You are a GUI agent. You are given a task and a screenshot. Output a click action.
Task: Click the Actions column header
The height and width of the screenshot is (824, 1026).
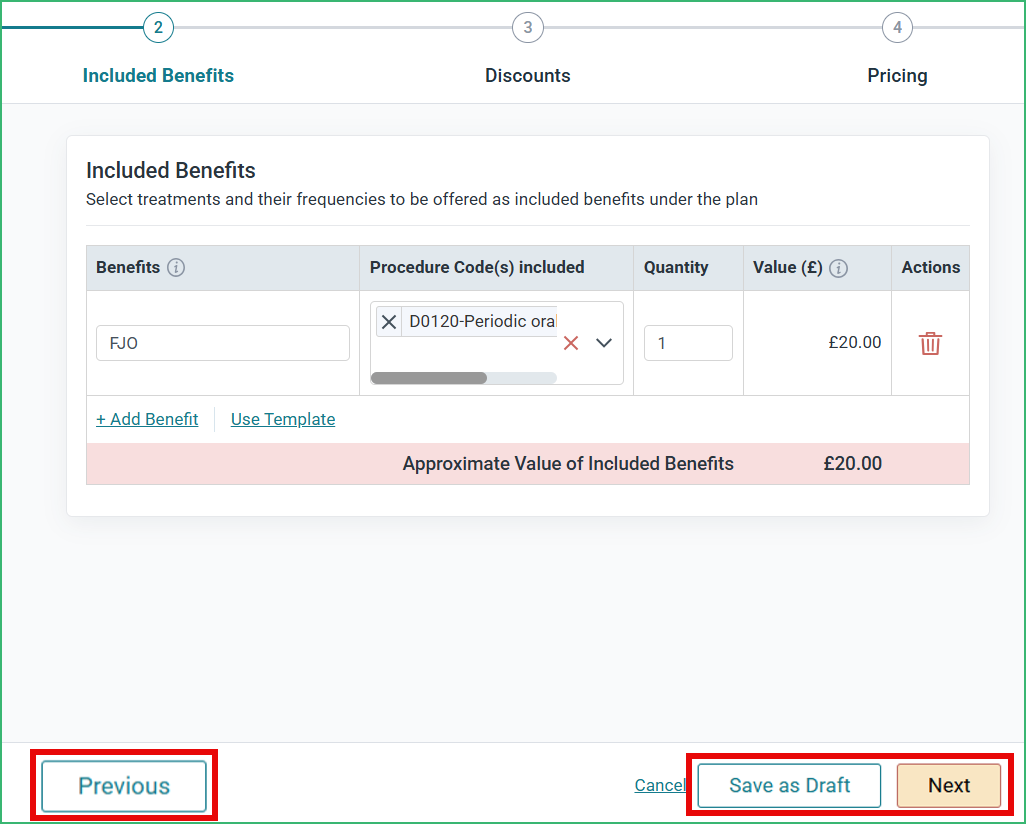tap(930, 268)
